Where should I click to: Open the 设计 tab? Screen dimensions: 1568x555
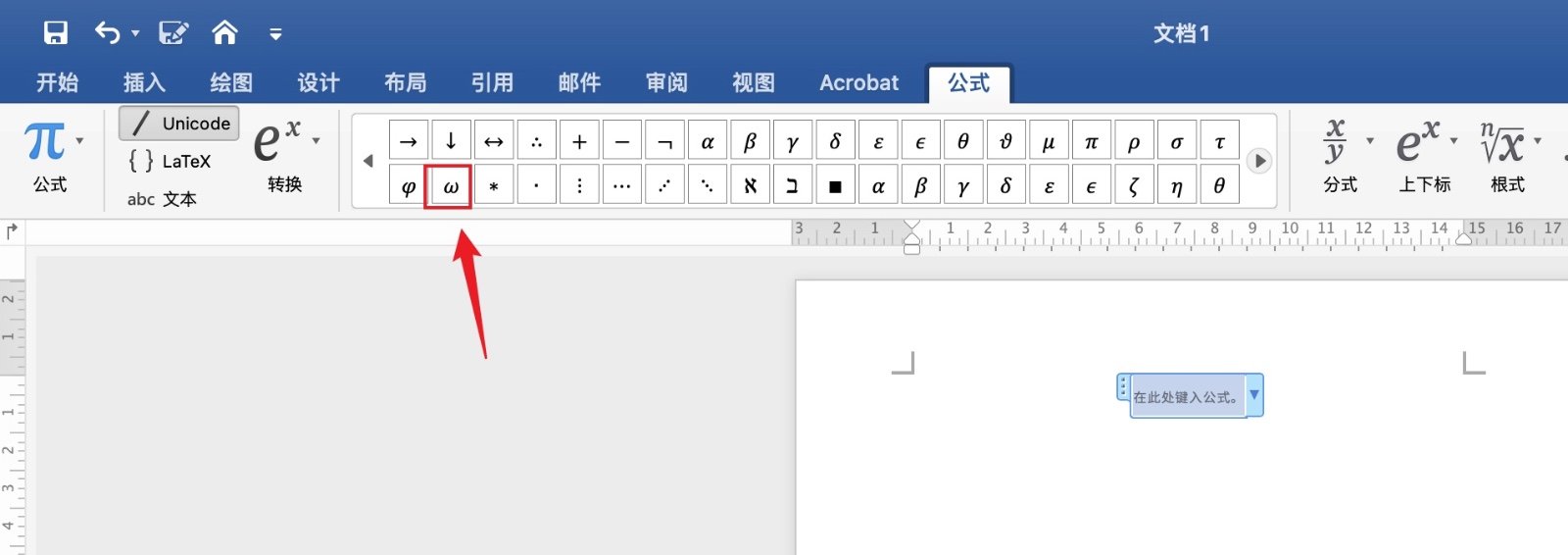point(318,82)
